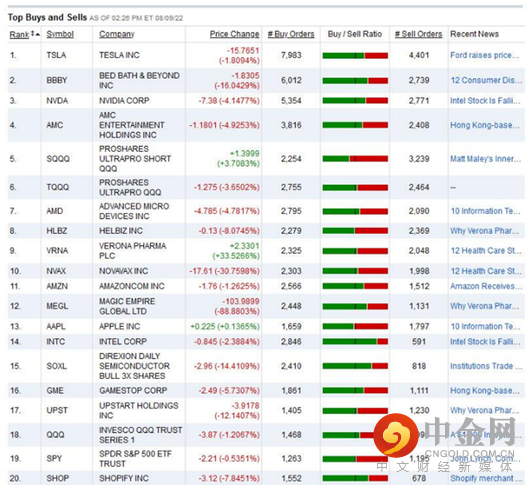
Task: Click the Rank sort arrow icon
Action: click(35, 34)
